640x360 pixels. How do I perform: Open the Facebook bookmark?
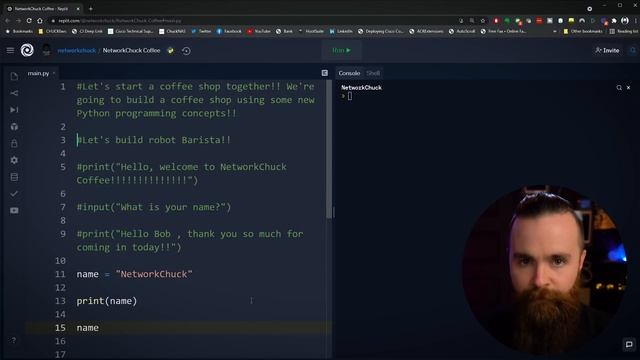pos(229,31)
